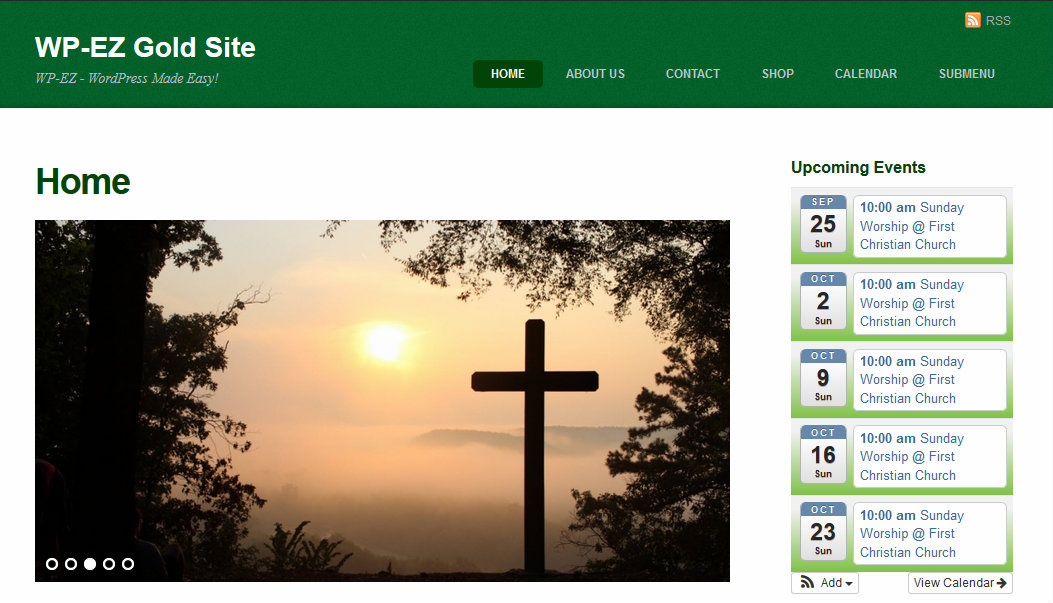Open Sunday Worship event for Oct 23
Viewport: 1053px width, 603px height.
tap(929, 534)
